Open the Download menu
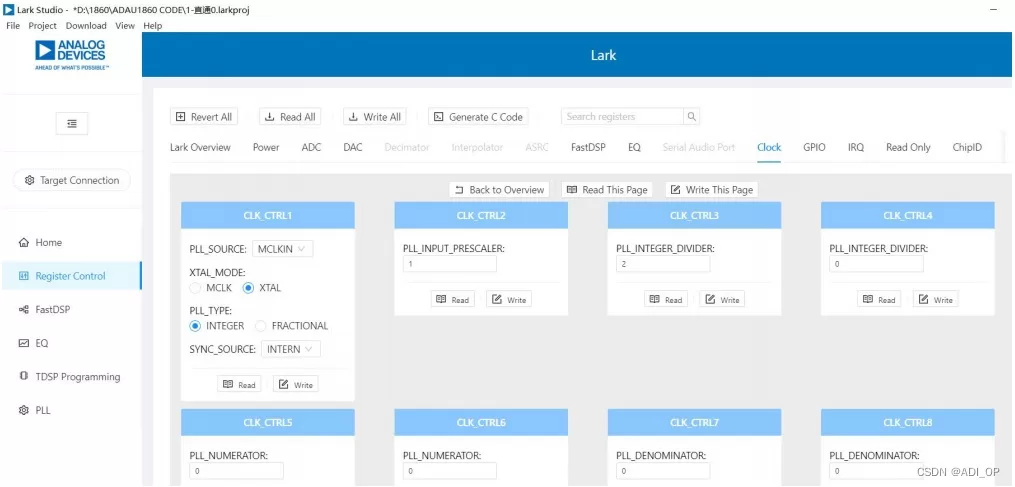 (86, 26)
